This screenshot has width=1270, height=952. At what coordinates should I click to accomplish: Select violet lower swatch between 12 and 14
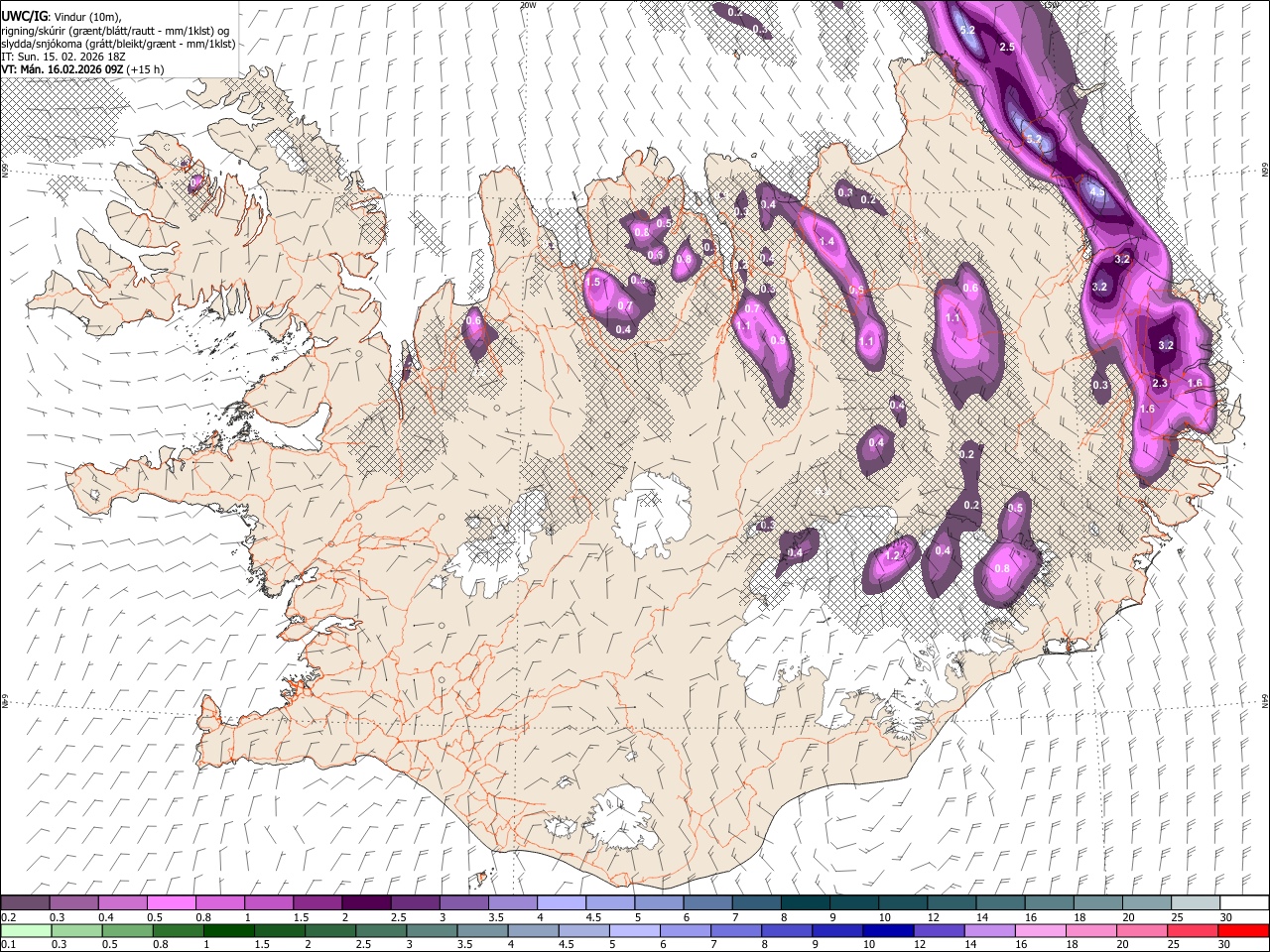click(x=938, y=930)
